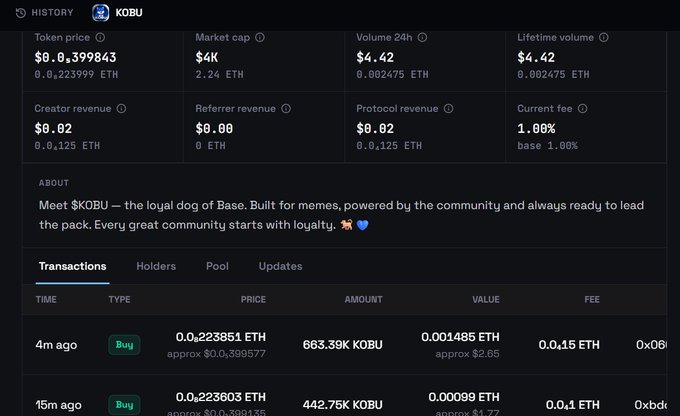Select price 0.0₈223851 ETH
The image size is (680, 416).
221,337
